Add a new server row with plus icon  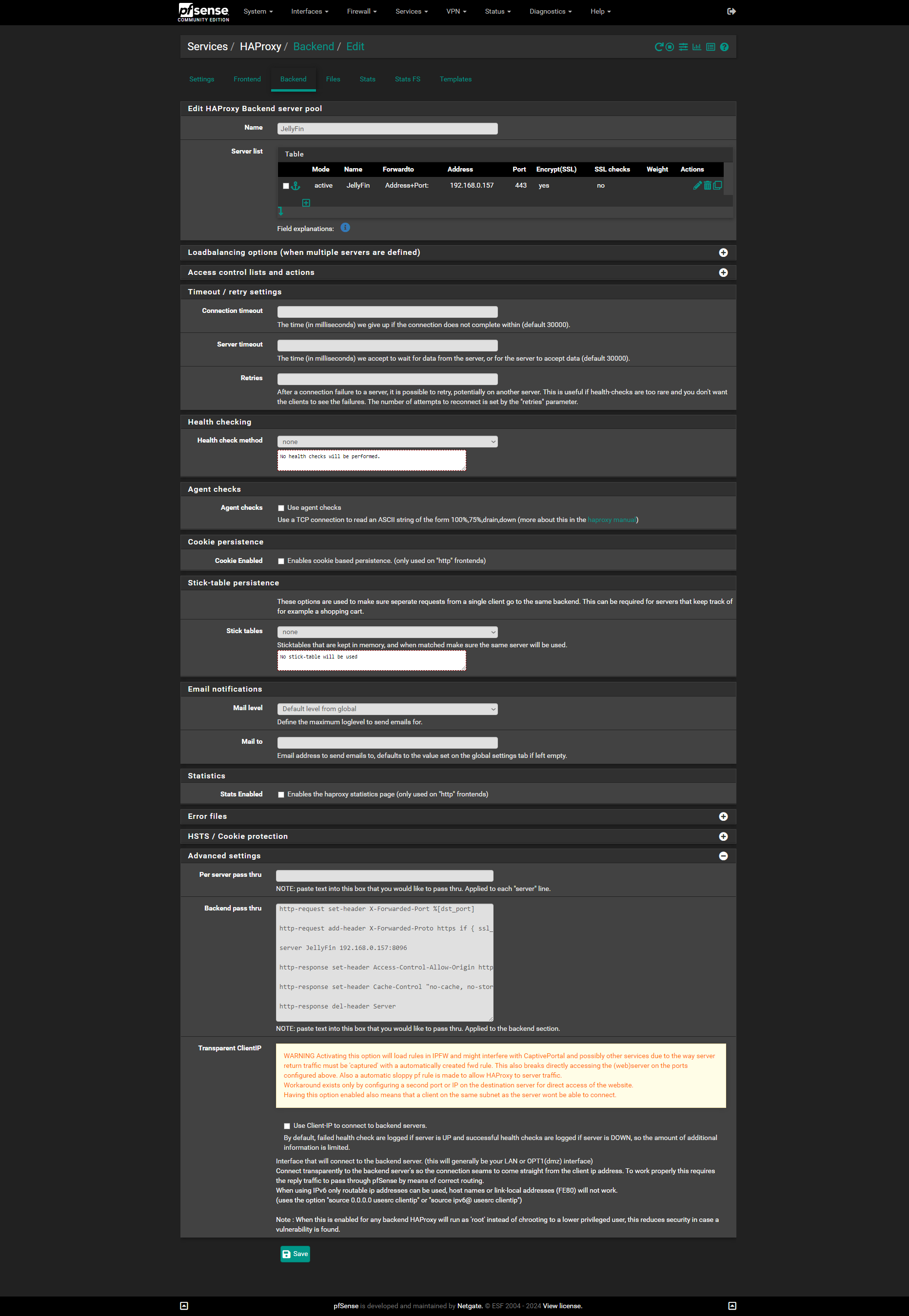click(x=306, y=203)
